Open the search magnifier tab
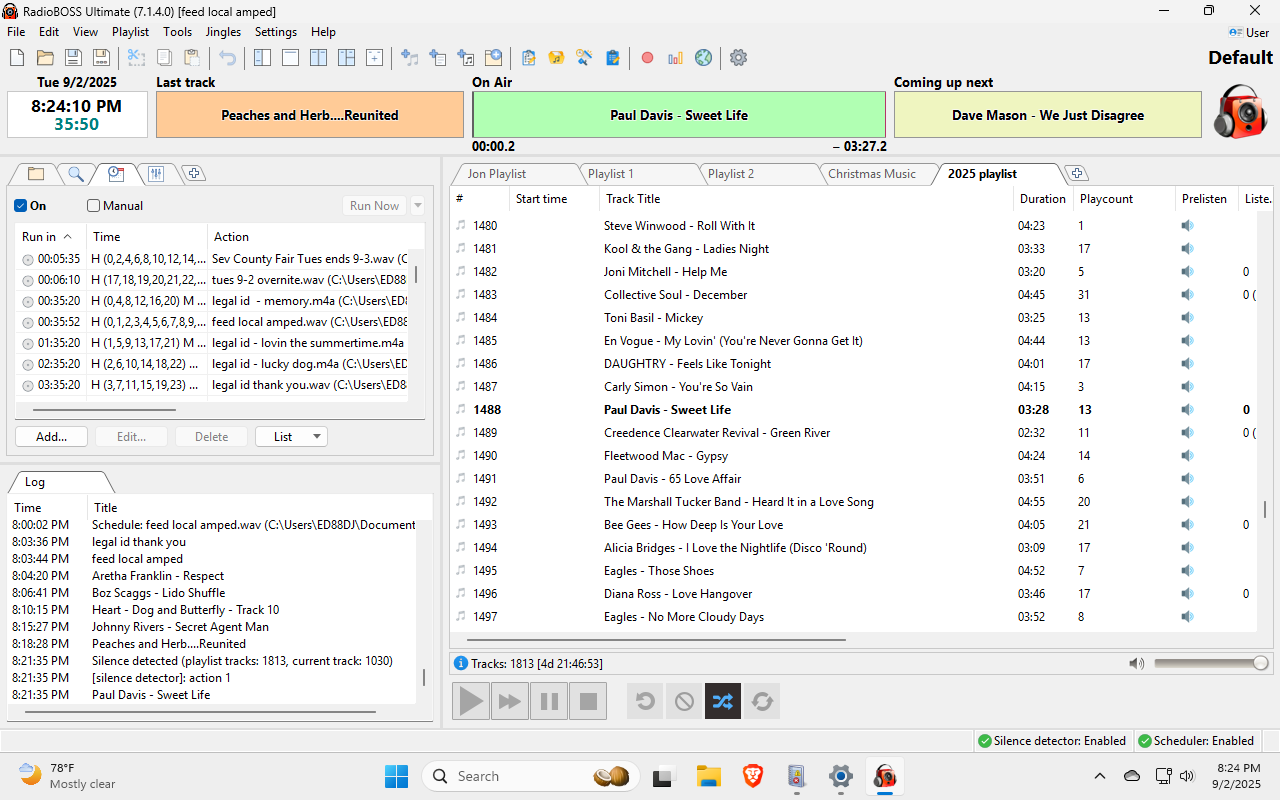The width and height of the screenshot is (1280, 800). 76,174
